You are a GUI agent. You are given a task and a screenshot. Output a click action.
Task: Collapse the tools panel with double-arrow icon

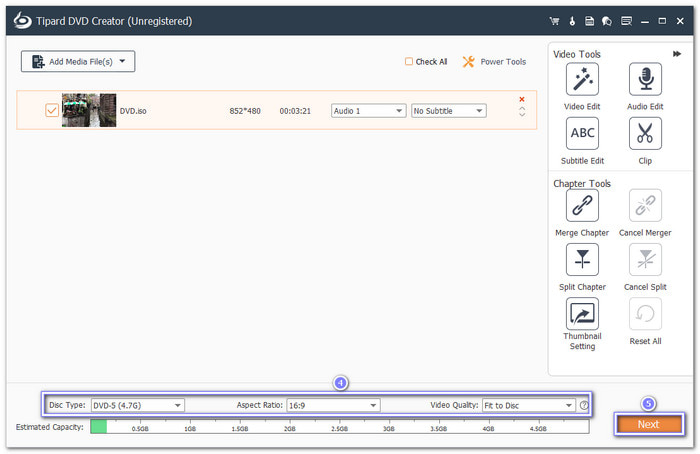click(x=677, y=54)
